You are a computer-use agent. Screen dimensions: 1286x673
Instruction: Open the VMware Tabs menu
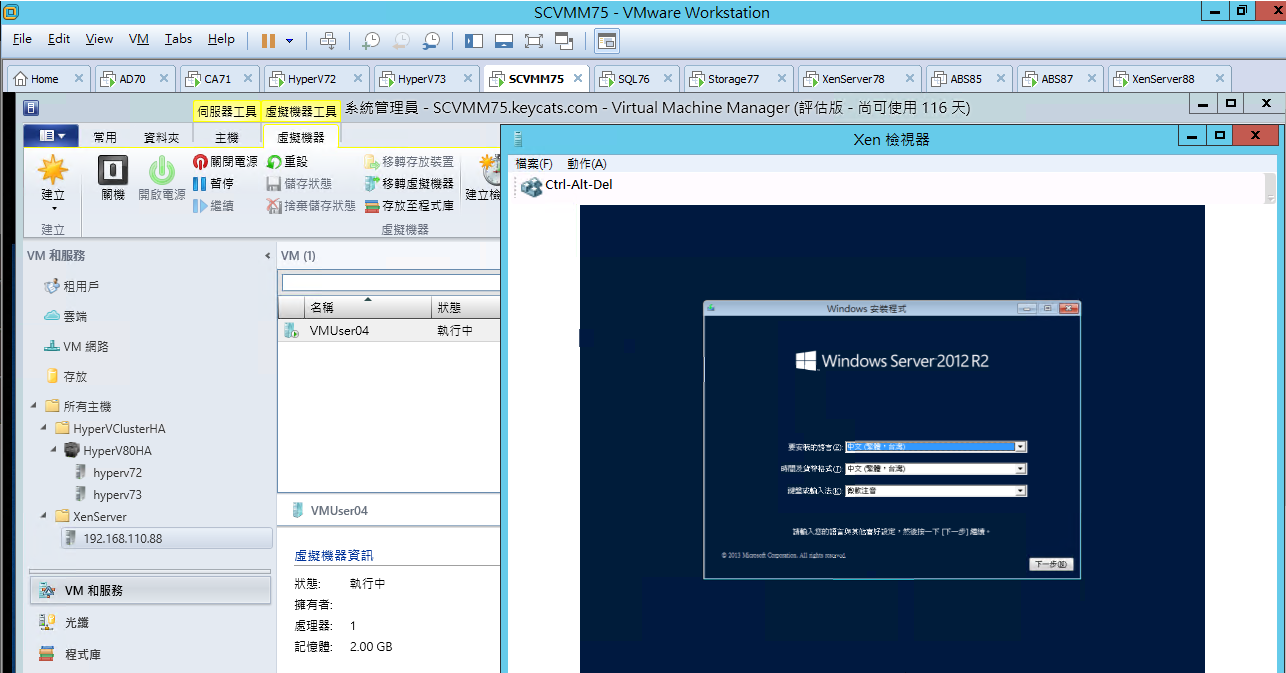pyautogui.click(x=178, y=39)
